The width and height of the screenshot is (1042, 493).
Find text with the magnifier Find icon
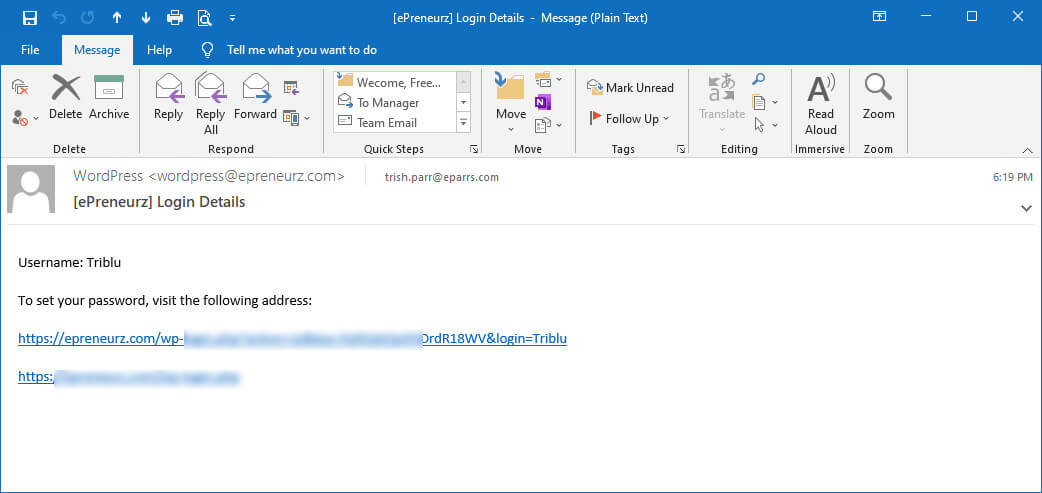point(758,80)
